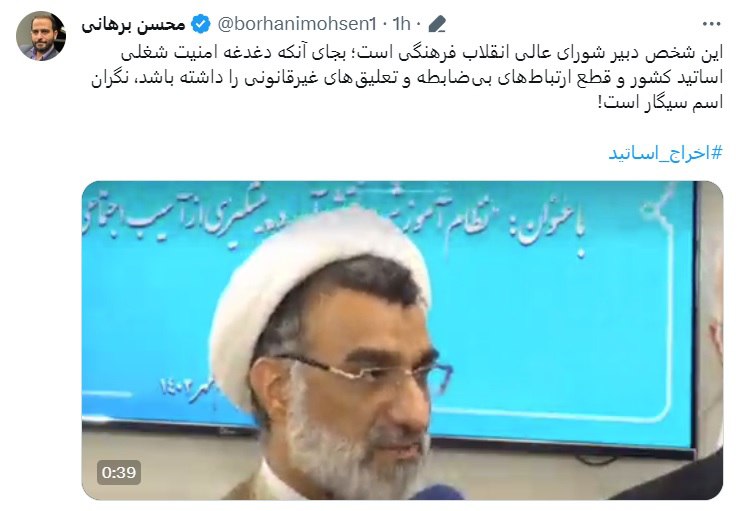Open the profile via name محسن برهانی
Screen dimensions: 737x511
[134, 24]
